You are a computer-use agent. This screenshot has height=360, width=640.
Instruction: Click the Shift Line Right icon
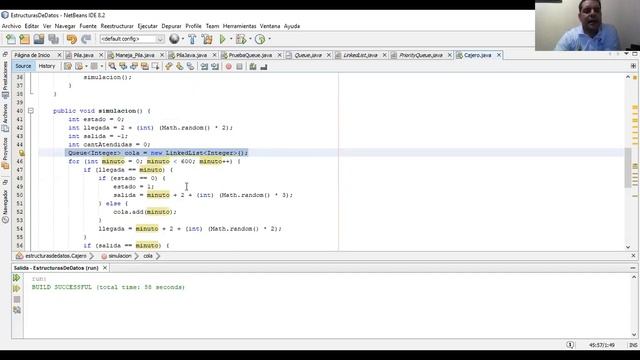[215, 67]
